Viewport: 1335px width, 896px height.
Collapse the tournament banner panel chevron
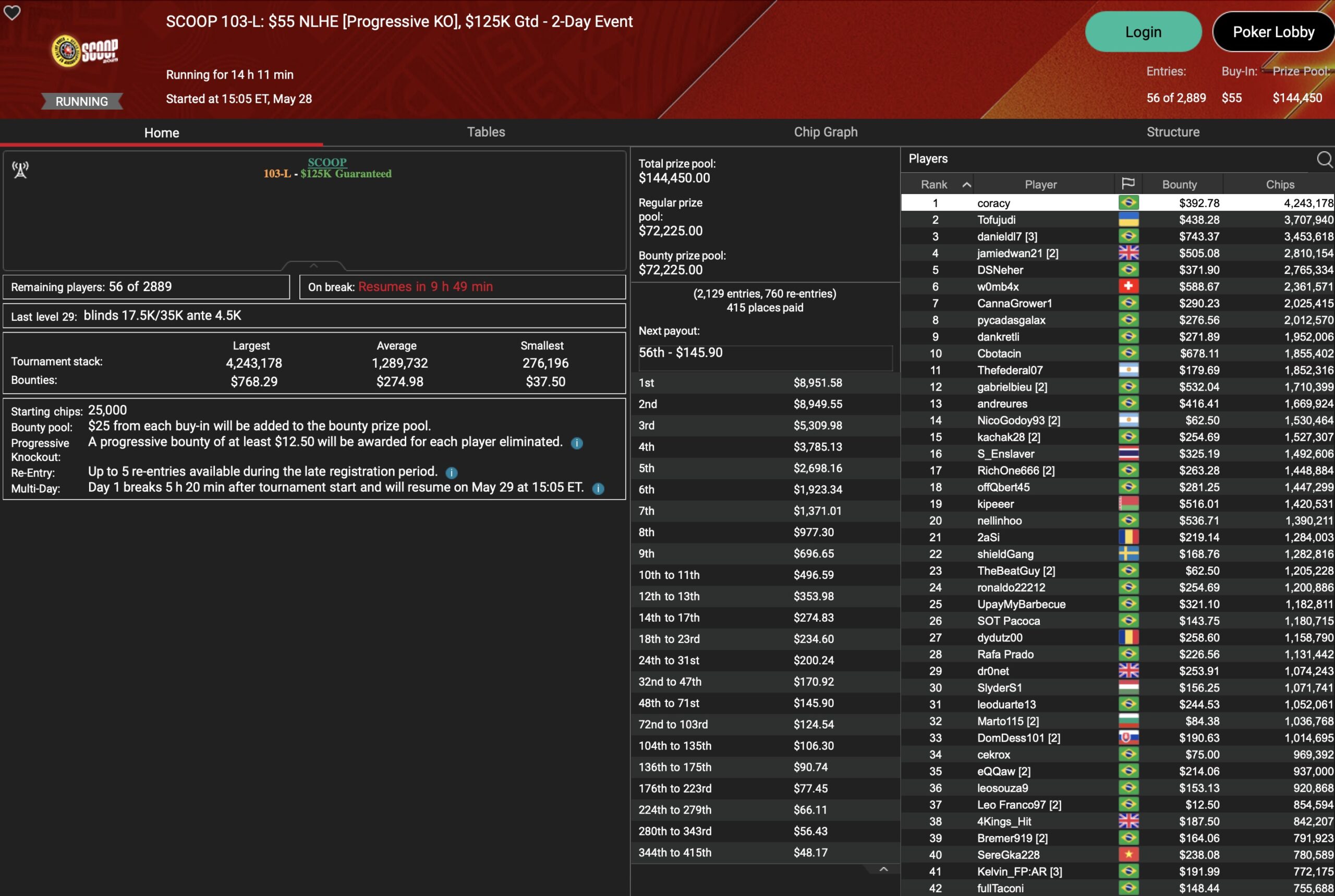(313, 265)
